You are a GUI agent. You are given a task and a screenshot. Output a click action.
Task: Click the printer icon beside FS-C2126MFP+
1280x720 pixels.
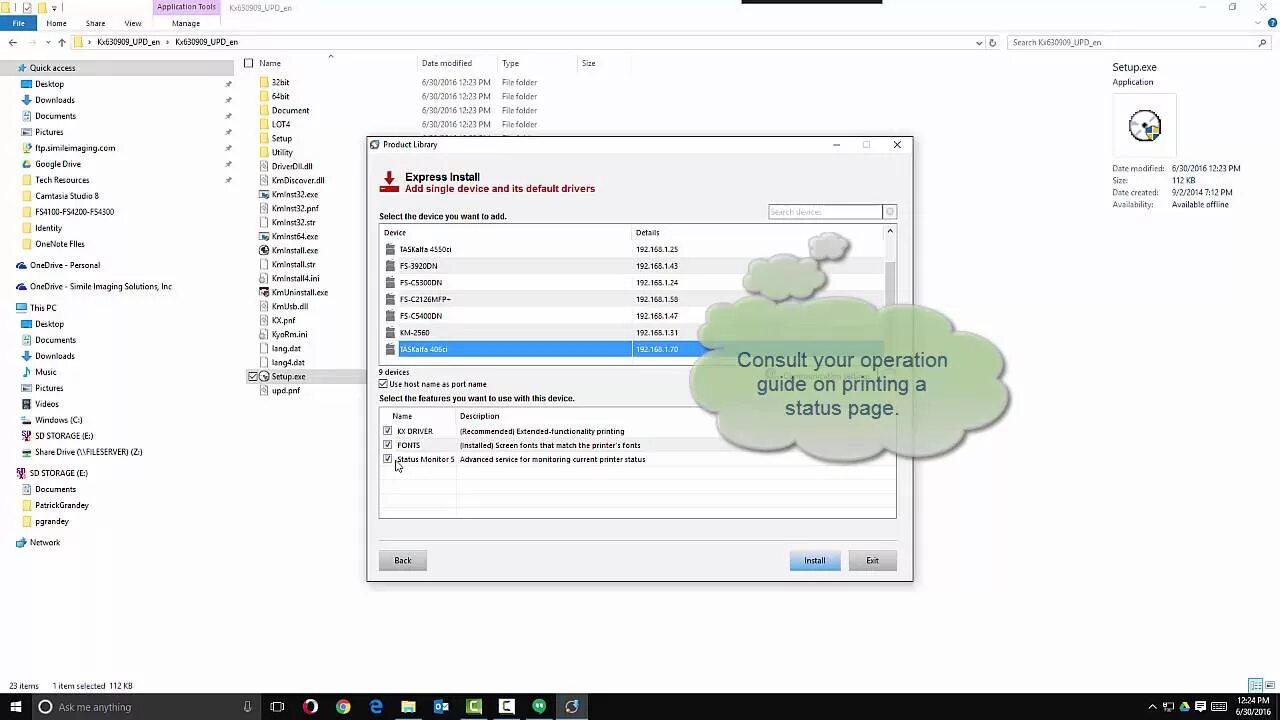[390, 299]
